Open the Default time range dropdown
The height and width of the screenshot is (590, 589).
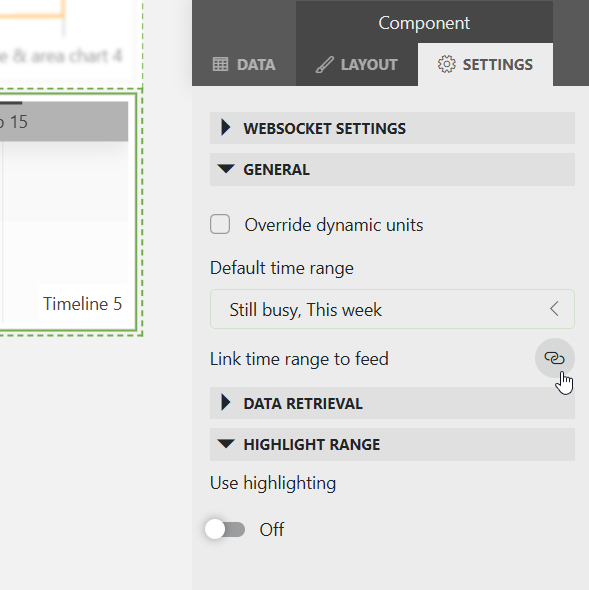pos(392,309)
